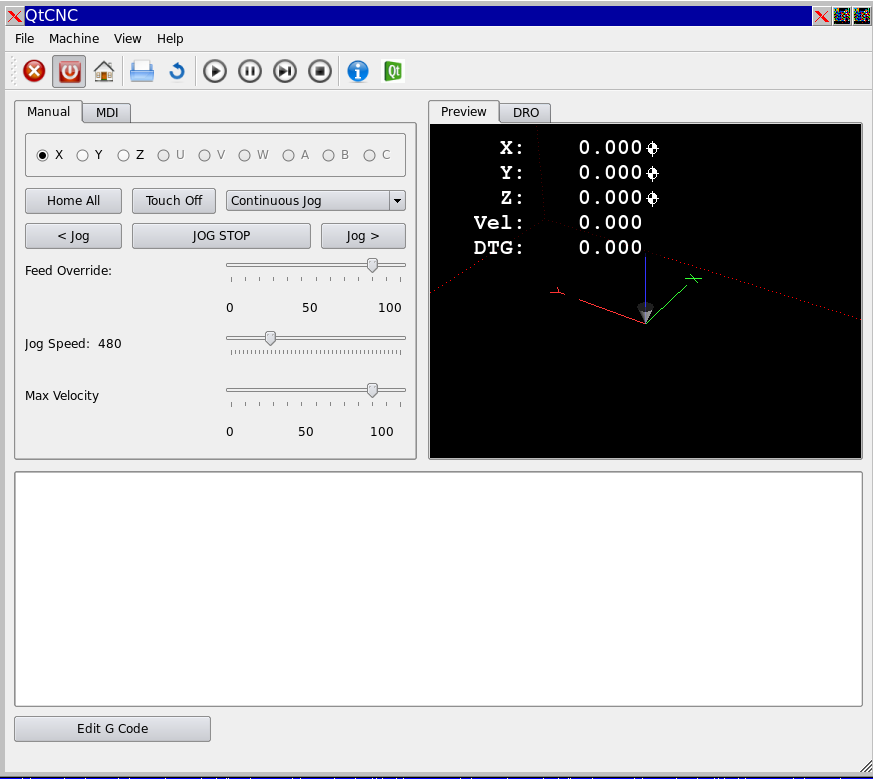Select the W axis radio button

tap(244, 155)
